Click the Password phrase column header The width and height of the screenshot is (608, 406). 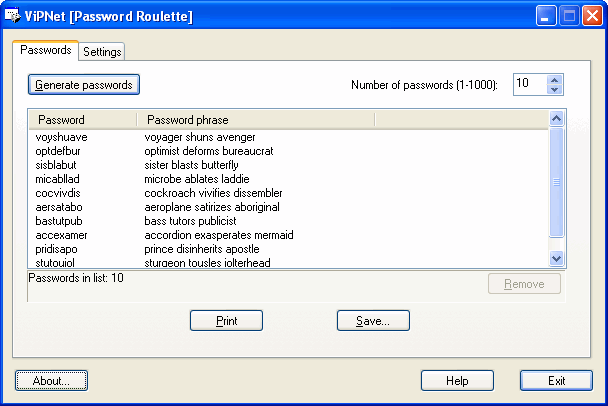(x=256, y=120)
